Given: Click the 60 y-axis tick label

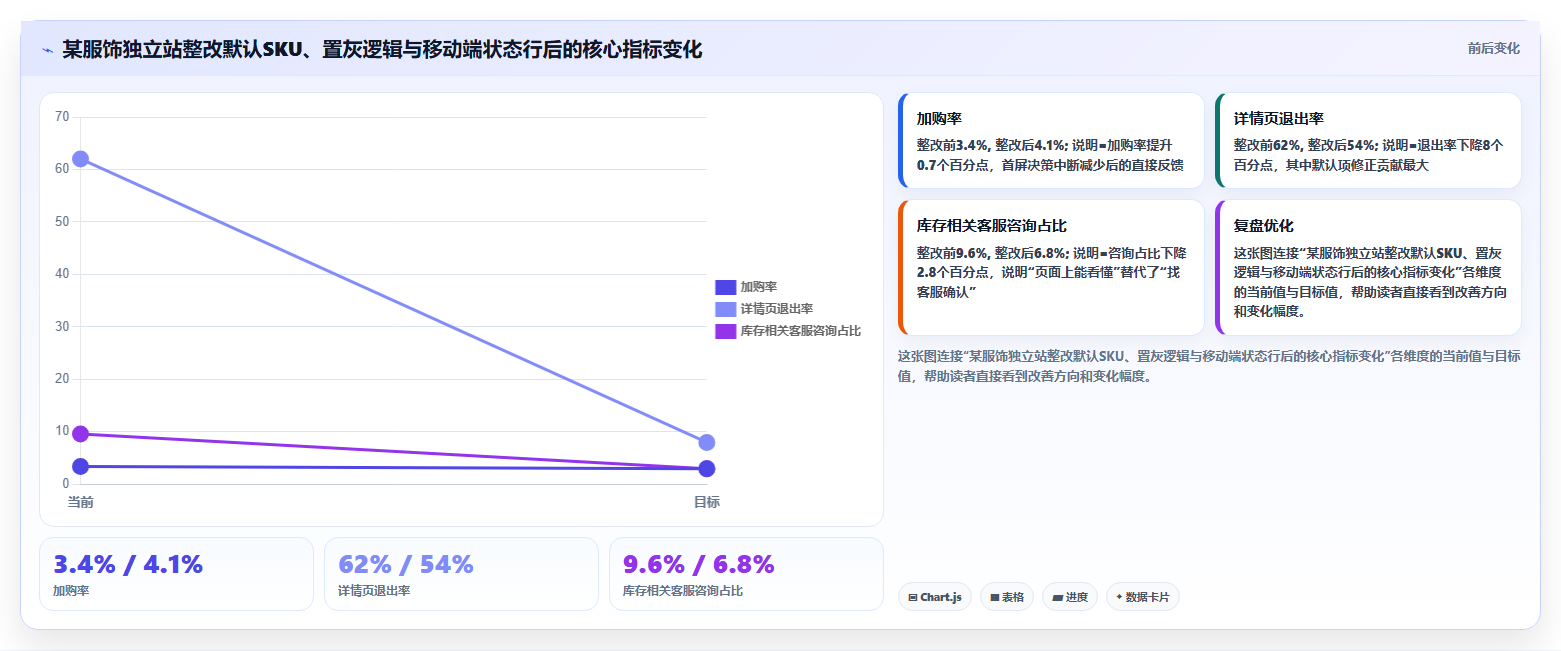Looking at the screenshot, I should (x=62, y=169).
